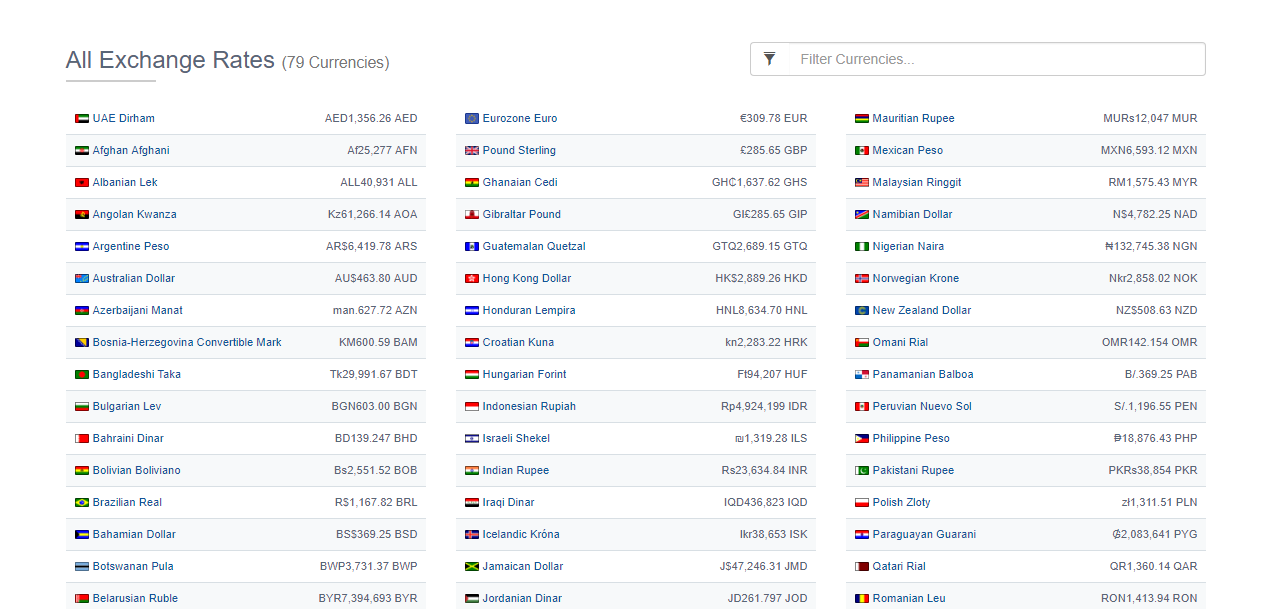The width and height of the screenshot is (1272, 609).
Task: Click the value €309.78 EUR
Action: click(x=774, y=118)
